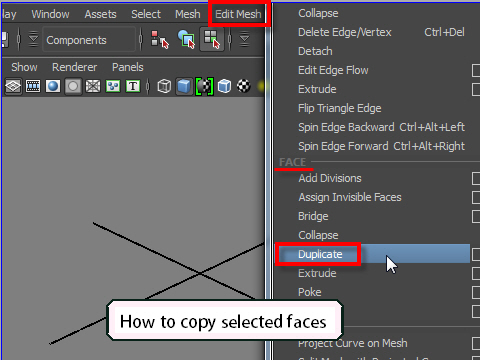Open the Renderer panel menu
480x360 pixels.
[74, 67]
